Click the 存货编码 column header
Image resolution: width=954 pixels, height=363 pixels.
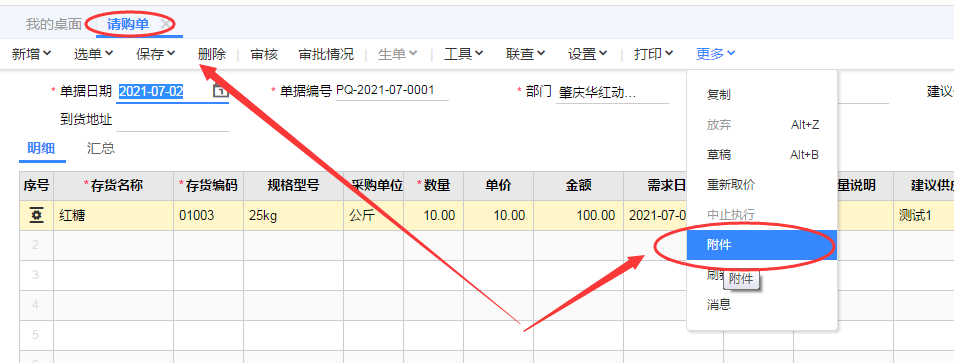pos(209,186)
